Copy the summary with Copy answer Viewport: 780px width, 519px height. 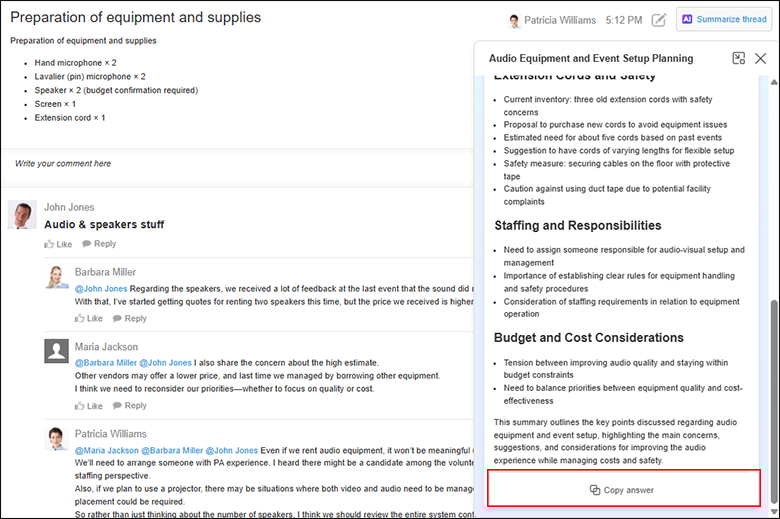tap(622, 490)
